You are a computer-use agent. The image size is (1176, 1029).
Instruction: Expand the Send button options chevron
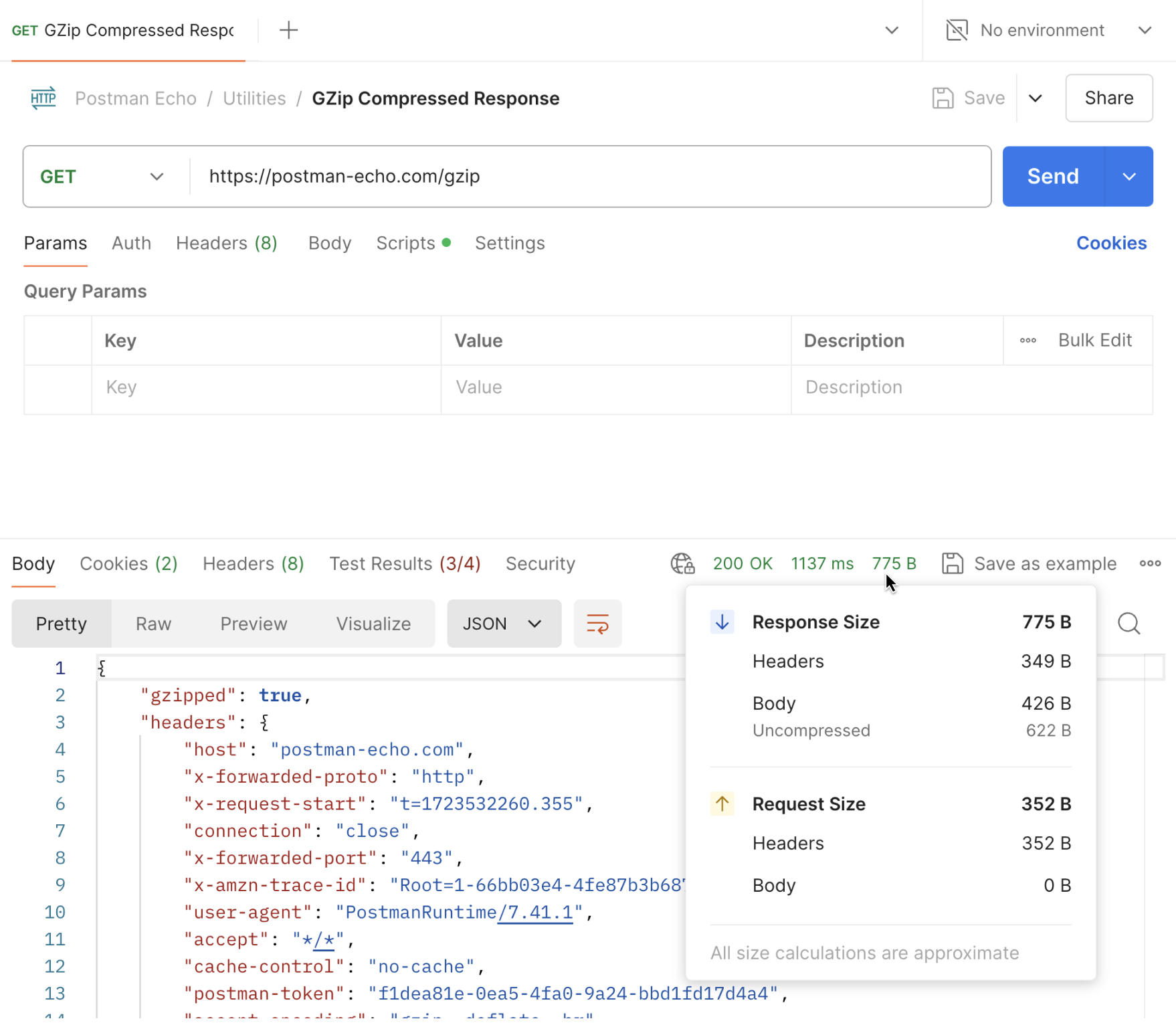(x=1129, y=176)
